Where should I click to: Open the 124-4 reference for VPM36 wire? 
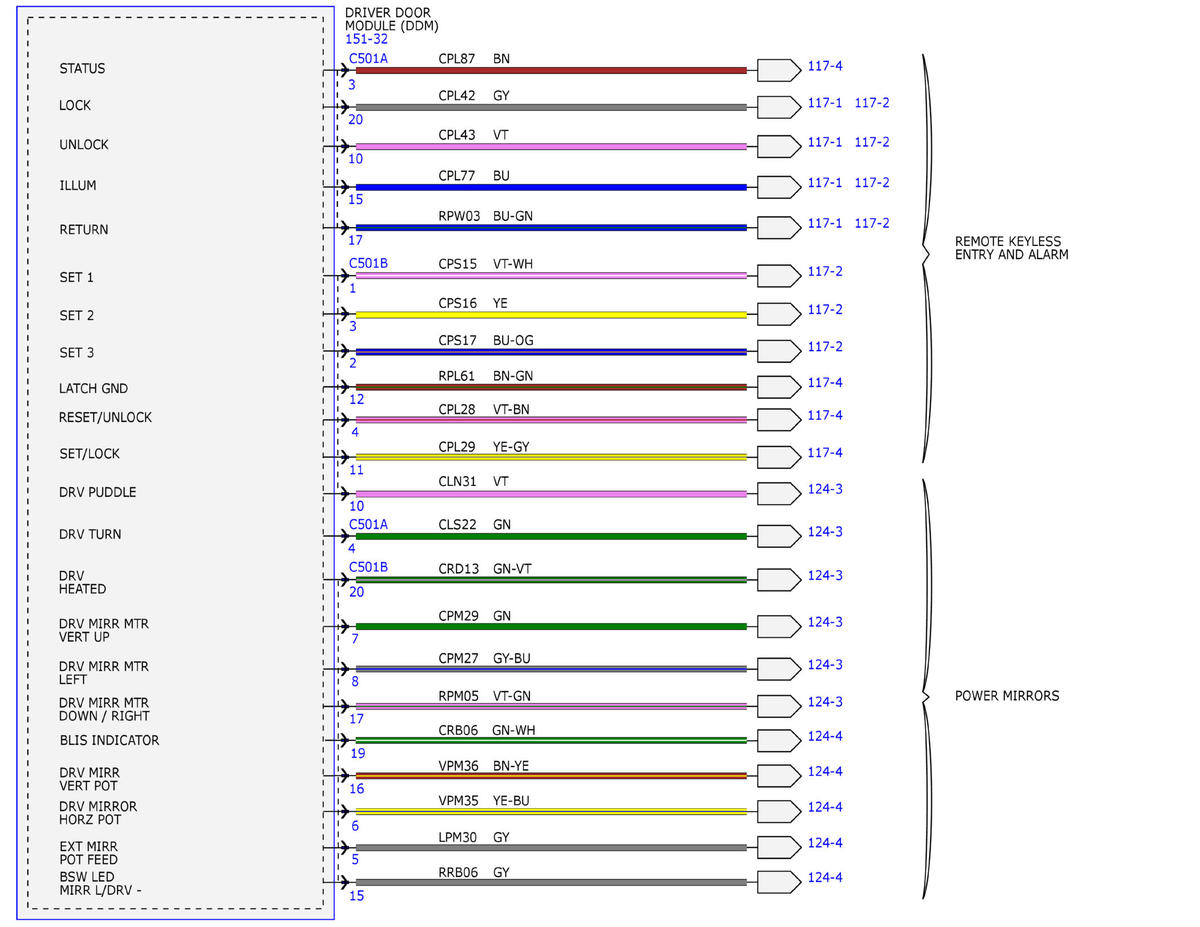(825, 772)
